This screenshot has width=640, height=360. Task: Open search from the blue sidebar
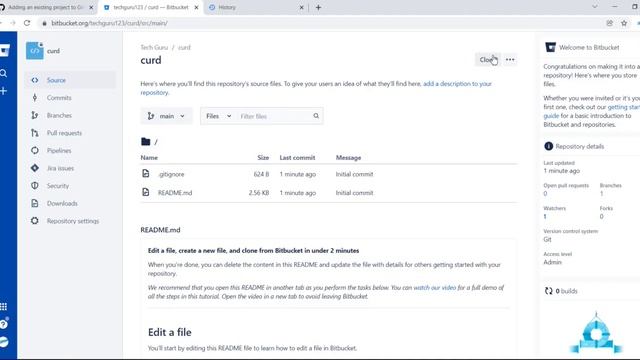[x=4, y=73]
